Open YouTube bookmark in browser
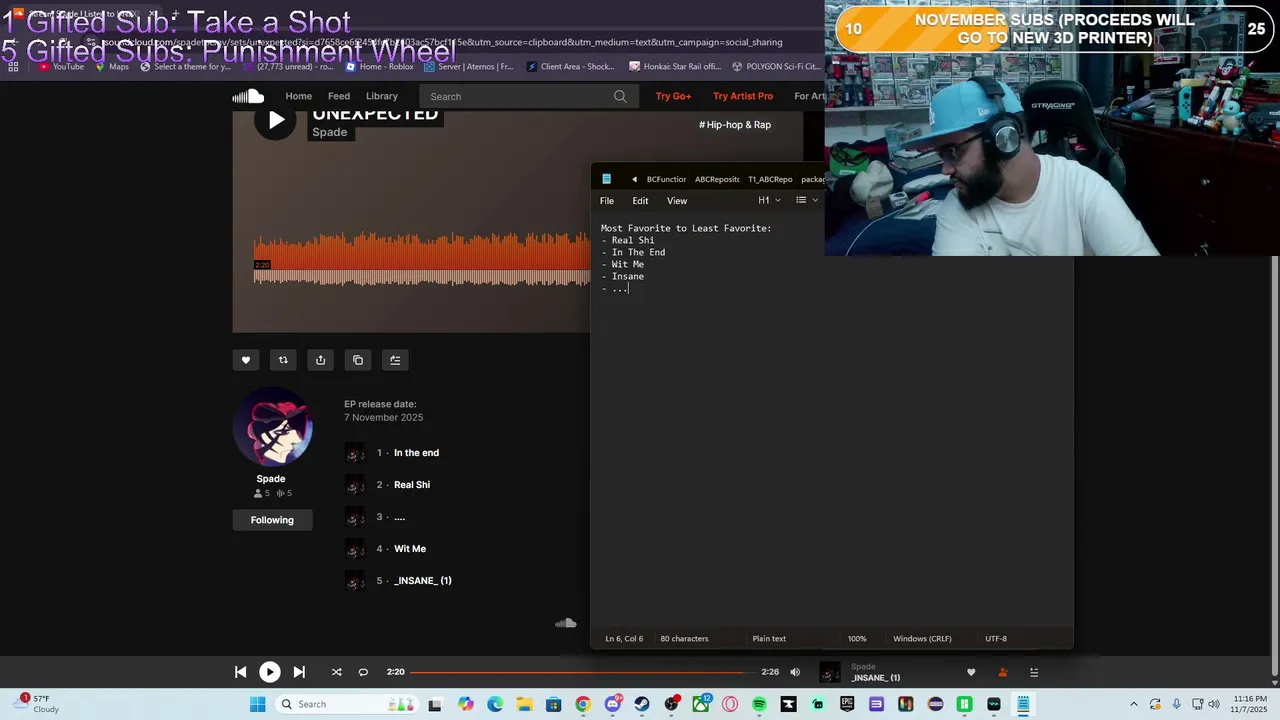 pos(61,67)
